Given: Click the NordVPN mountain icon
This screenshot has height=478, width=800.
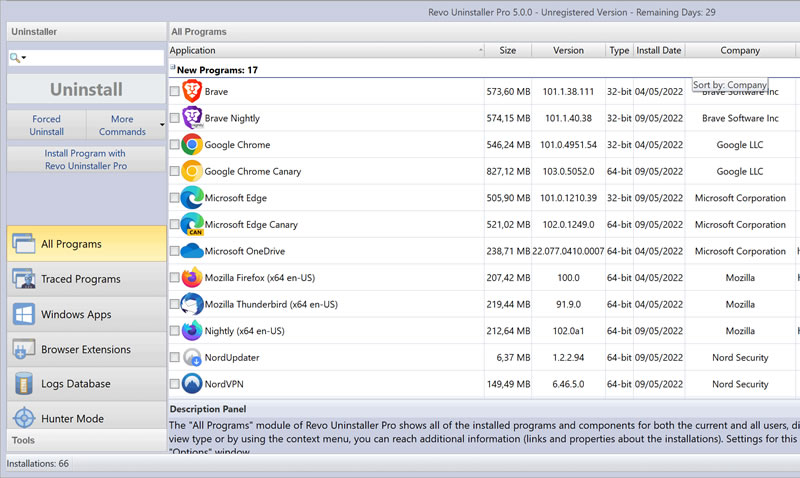Looking at the screenshot, I should click(x=192, y=384).
